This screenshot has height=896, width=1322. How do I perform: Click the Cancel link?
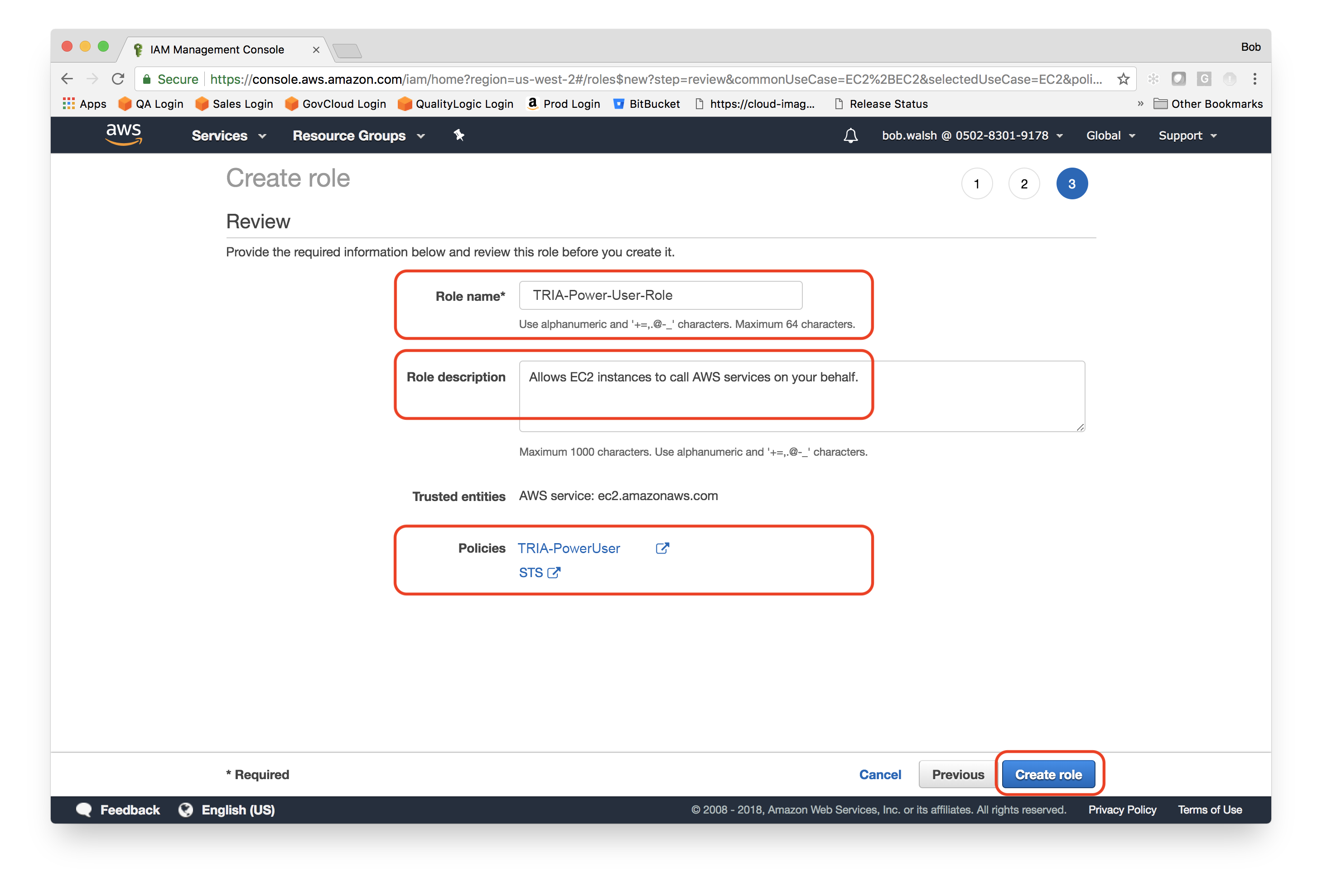[x=879, y=774]
